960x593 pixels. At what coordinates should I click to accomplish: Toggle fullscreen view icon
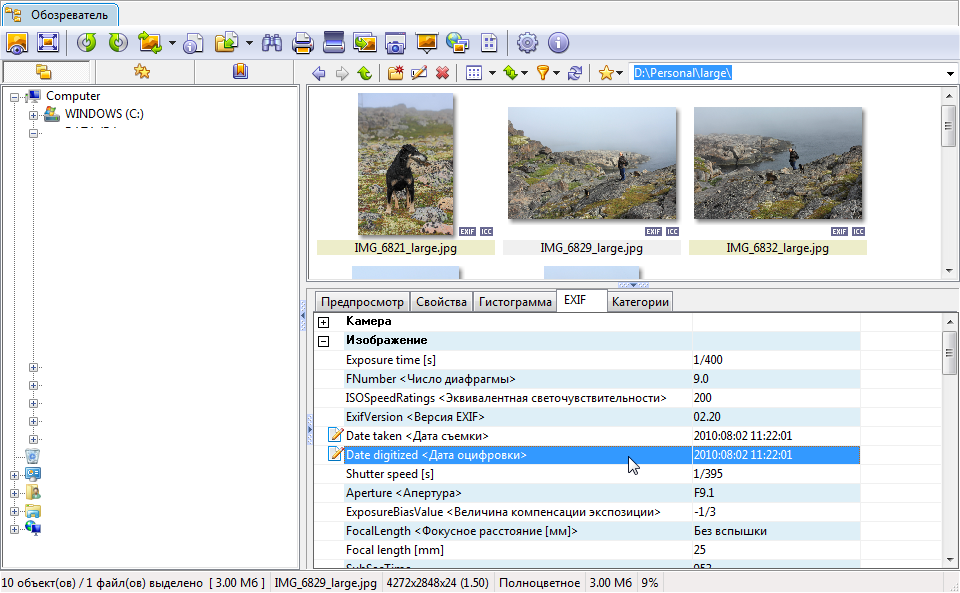[x=48, y=43]
